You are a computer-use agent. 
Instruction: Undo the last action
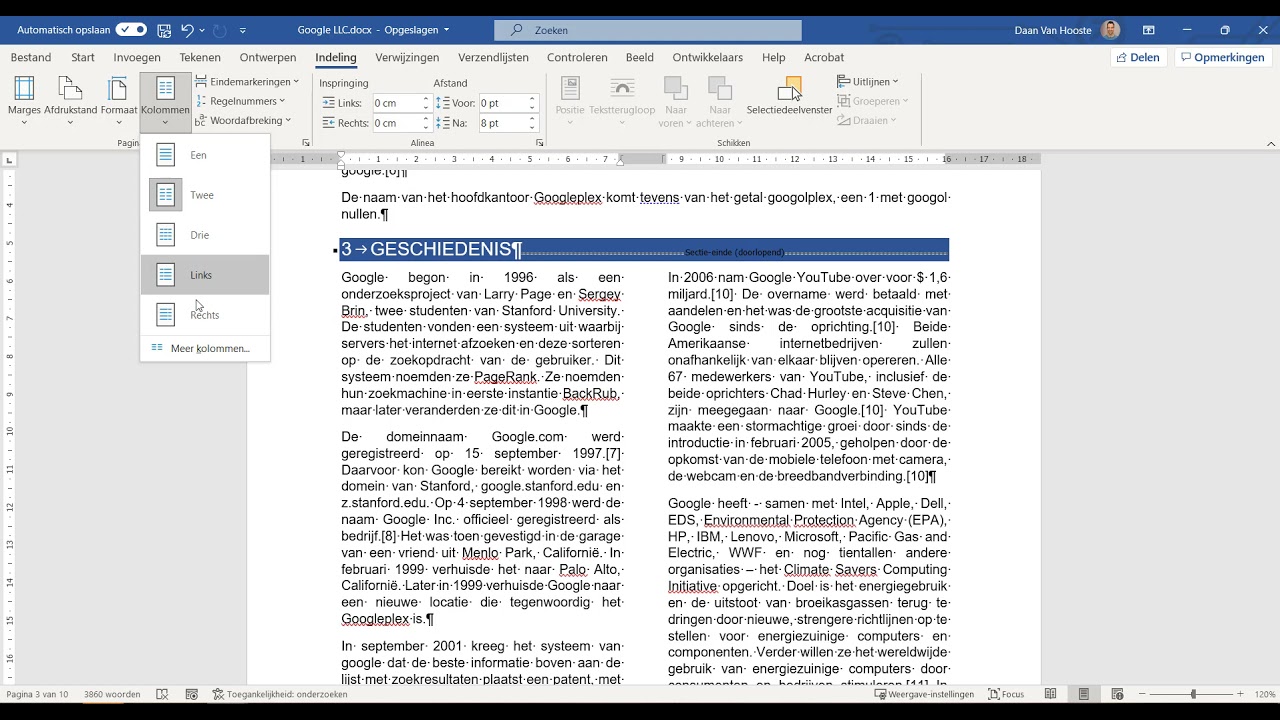coord(187,30)
